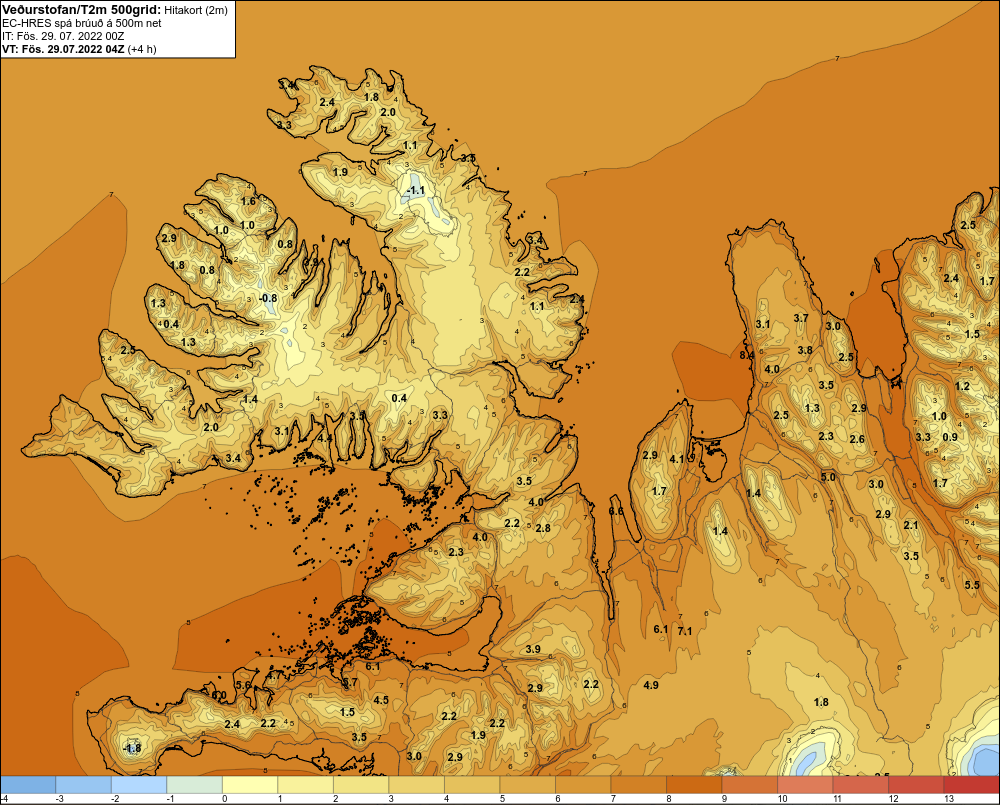The width and height of the screenshot is (1000, 805).
Task: Click the '3.8' temperature value
Action: coord(805,350)
